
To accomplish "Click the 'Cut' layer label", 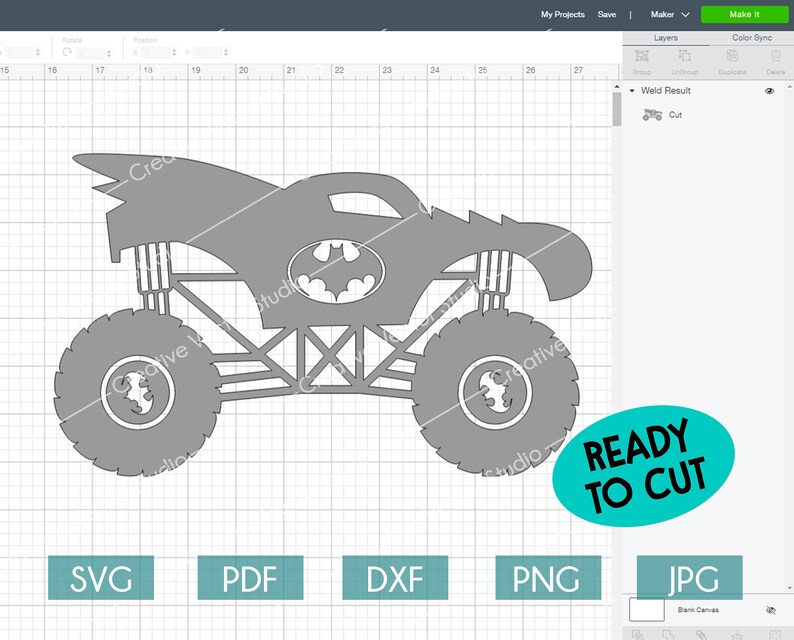I will click(675, 115).
